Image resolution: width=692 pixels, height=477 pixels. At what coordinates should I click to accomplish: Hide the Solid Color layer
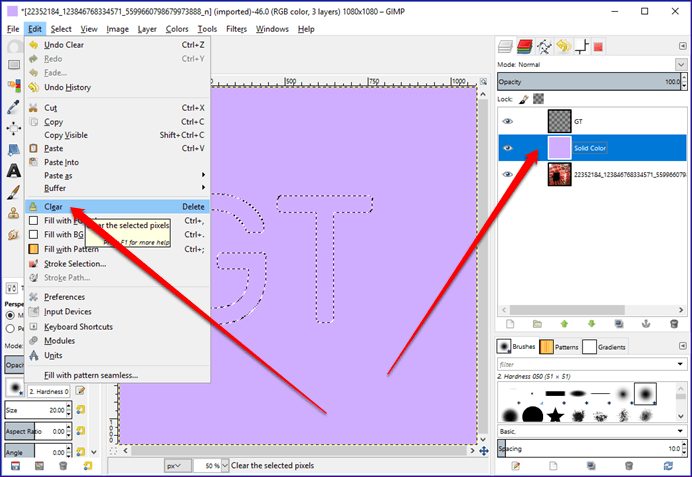point(508,148)
